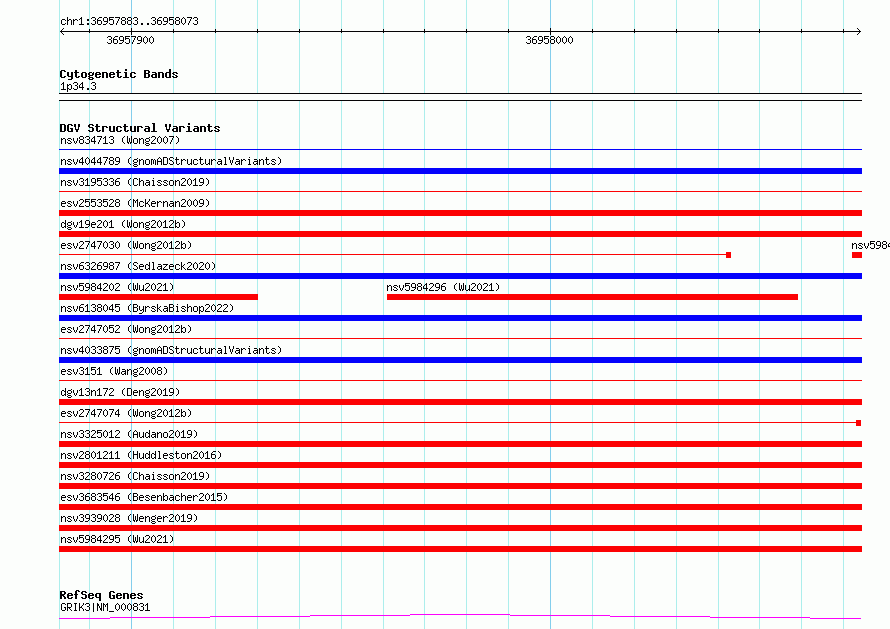Click the esv2747074 (Wong2012b) label
890x629 pixels.
pyautogui.click(x=126, y=413)
